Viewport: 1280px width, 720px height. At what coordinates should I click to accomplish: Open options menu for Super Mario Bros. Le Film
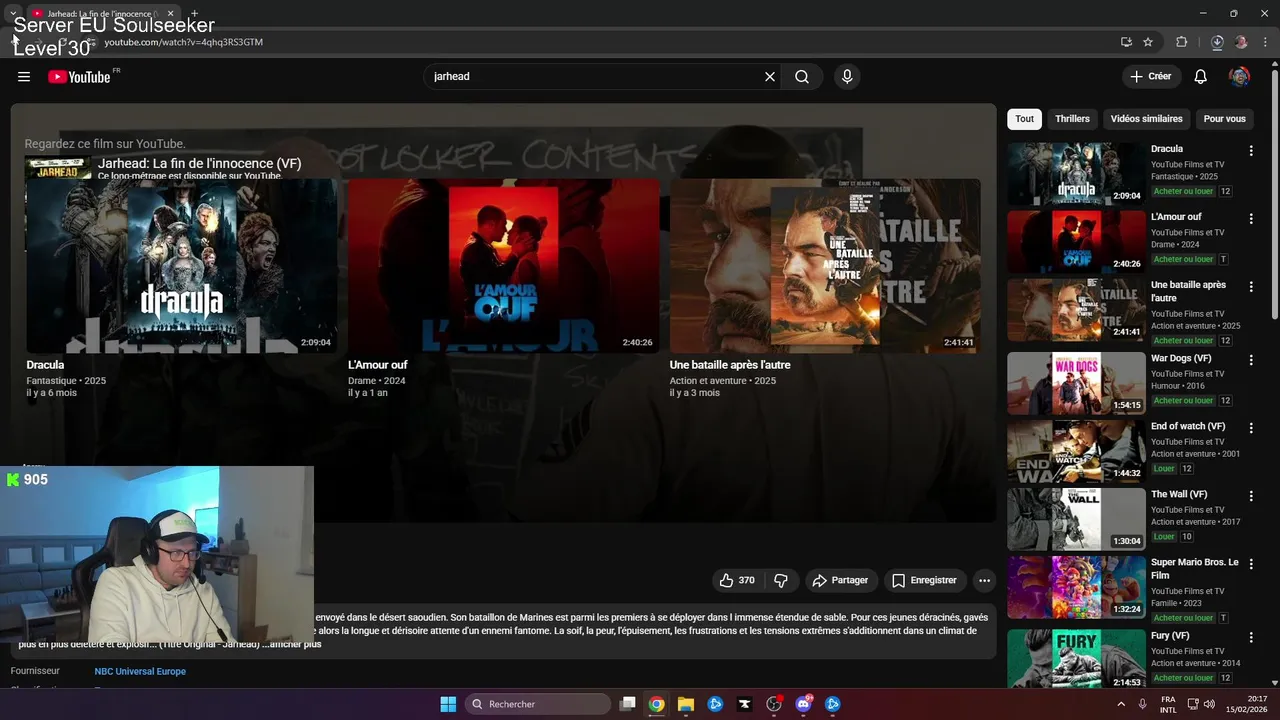1251,564
